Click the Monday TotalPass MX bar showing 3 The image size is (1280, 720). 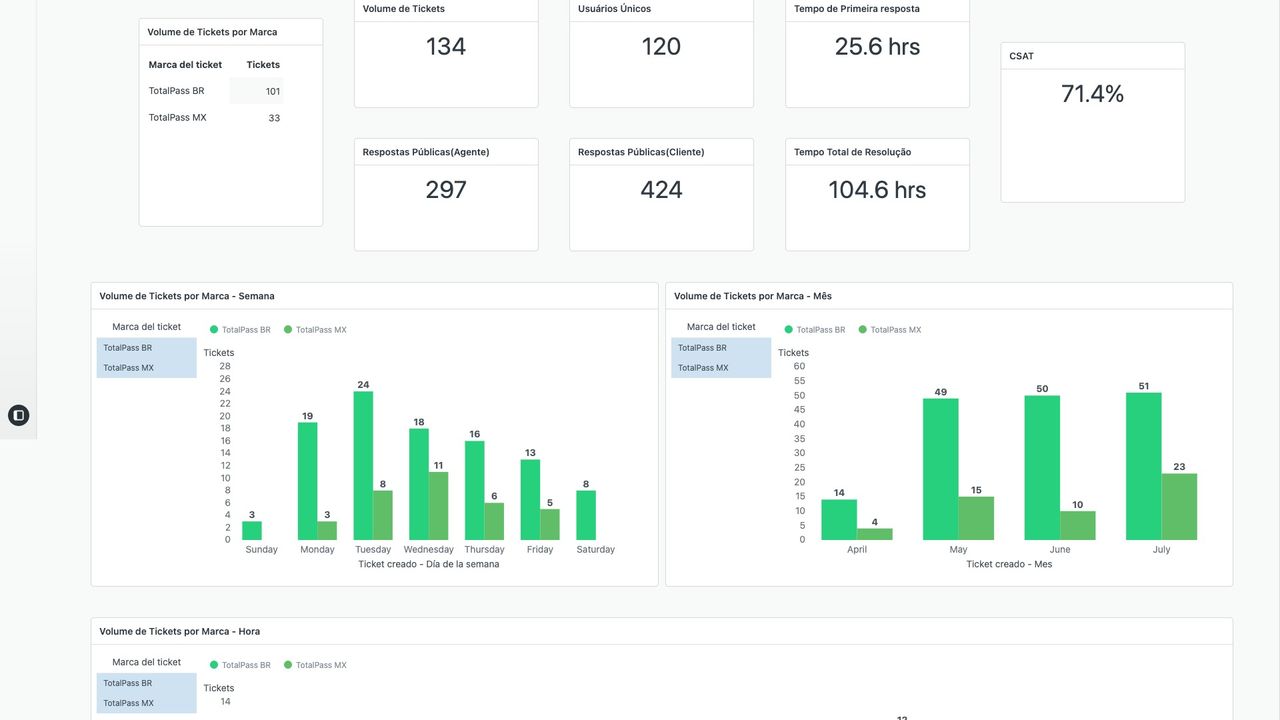(x=327, y=531)
